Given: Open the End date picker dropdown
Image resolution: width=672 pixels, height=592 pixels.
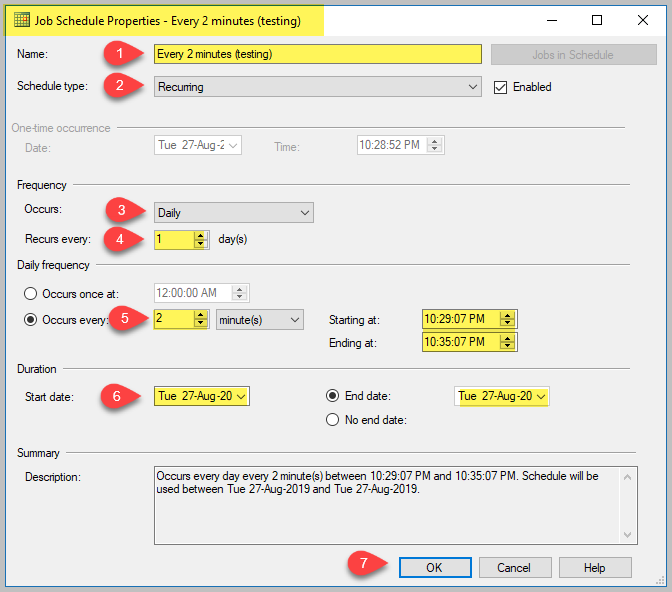Looking at the screenshot, I should (541, 397).
